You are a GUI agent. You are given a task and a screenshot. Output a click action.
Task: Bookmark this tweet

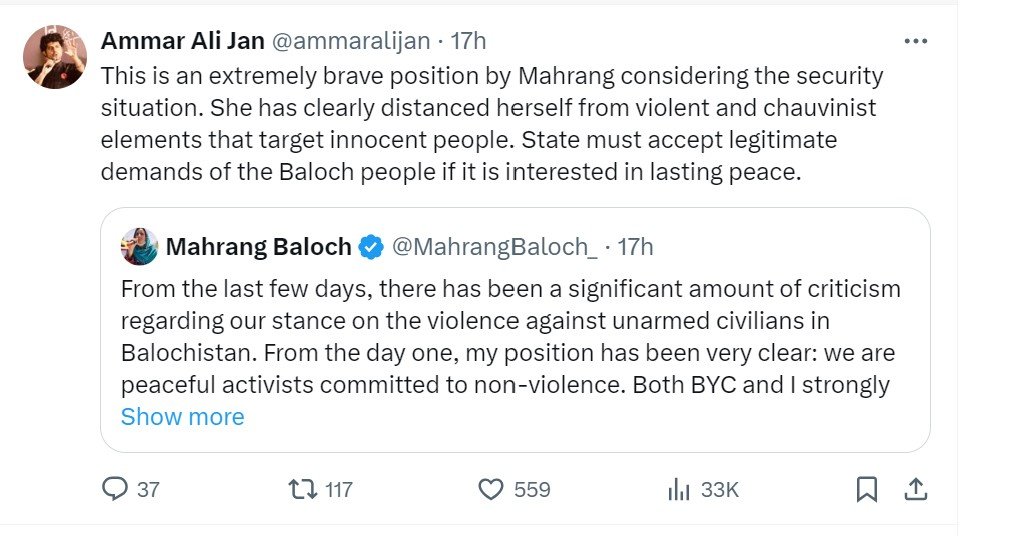[x=867, y=489]
